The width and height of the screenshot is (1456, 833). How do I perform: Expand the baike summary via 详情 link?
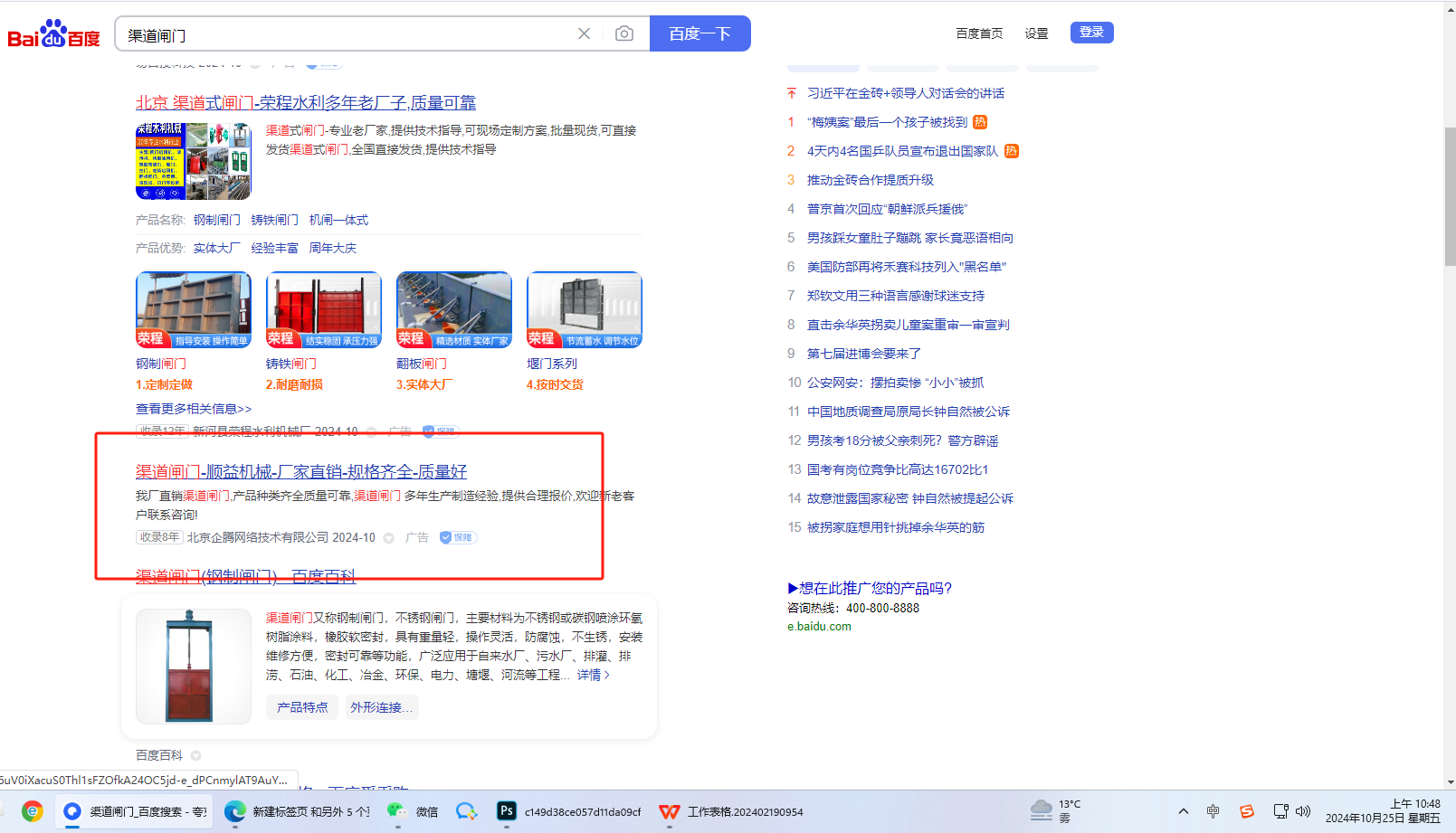[x=594, y=675]
